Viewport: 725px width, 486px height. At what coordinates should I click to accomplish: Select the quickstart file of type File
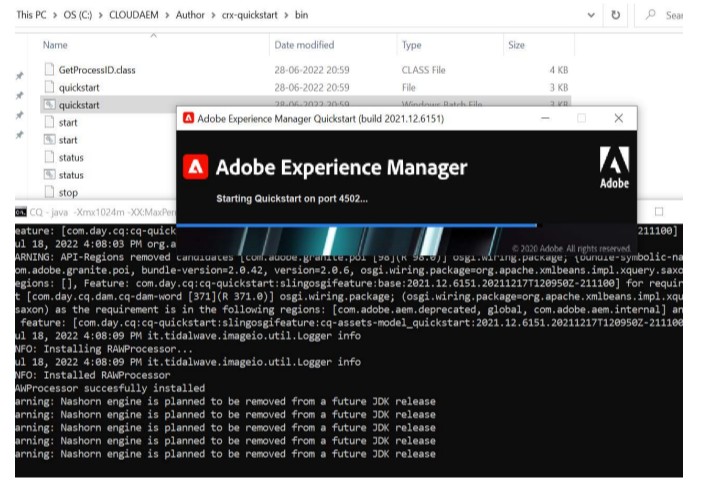coord(79,87)
